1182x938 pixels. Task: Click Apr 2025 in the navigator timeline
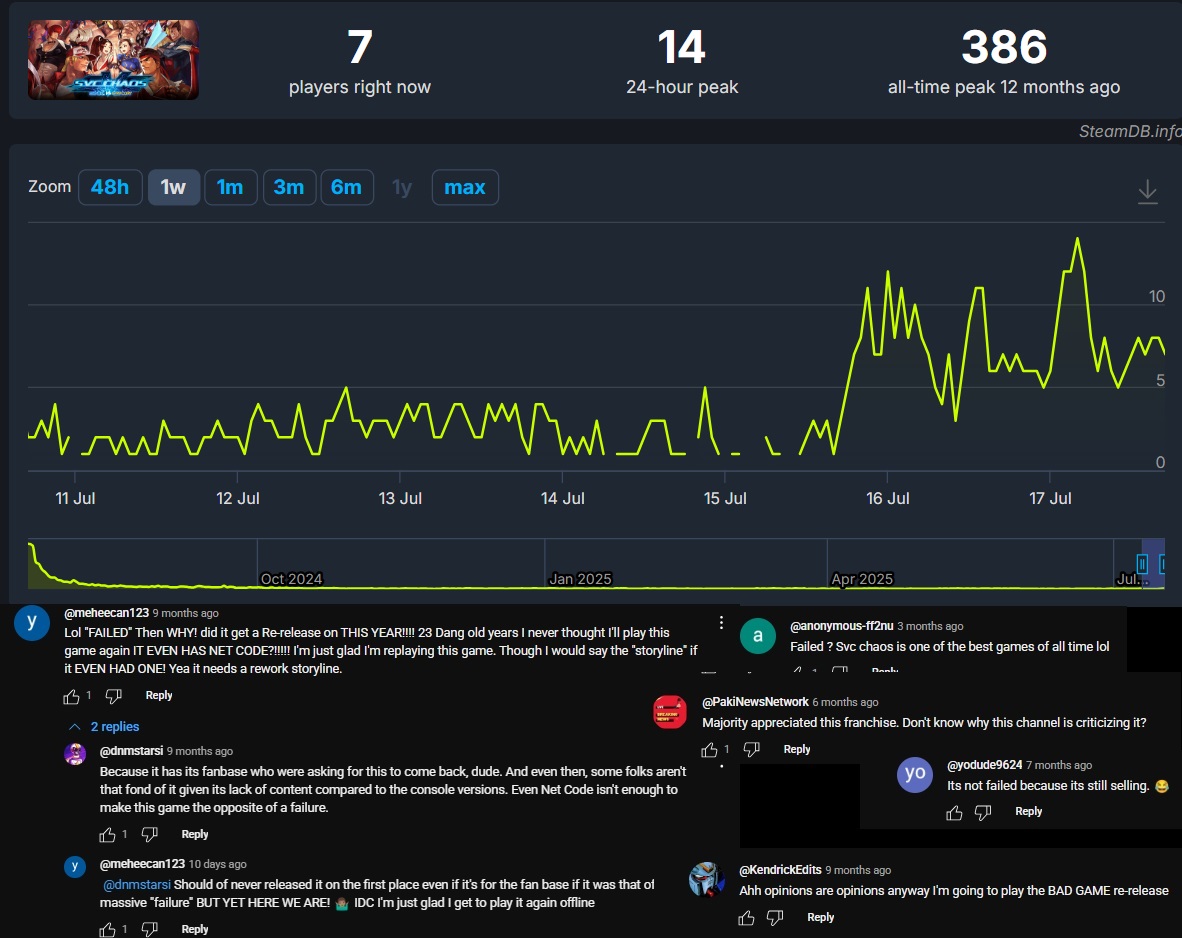tap(862, 578)
